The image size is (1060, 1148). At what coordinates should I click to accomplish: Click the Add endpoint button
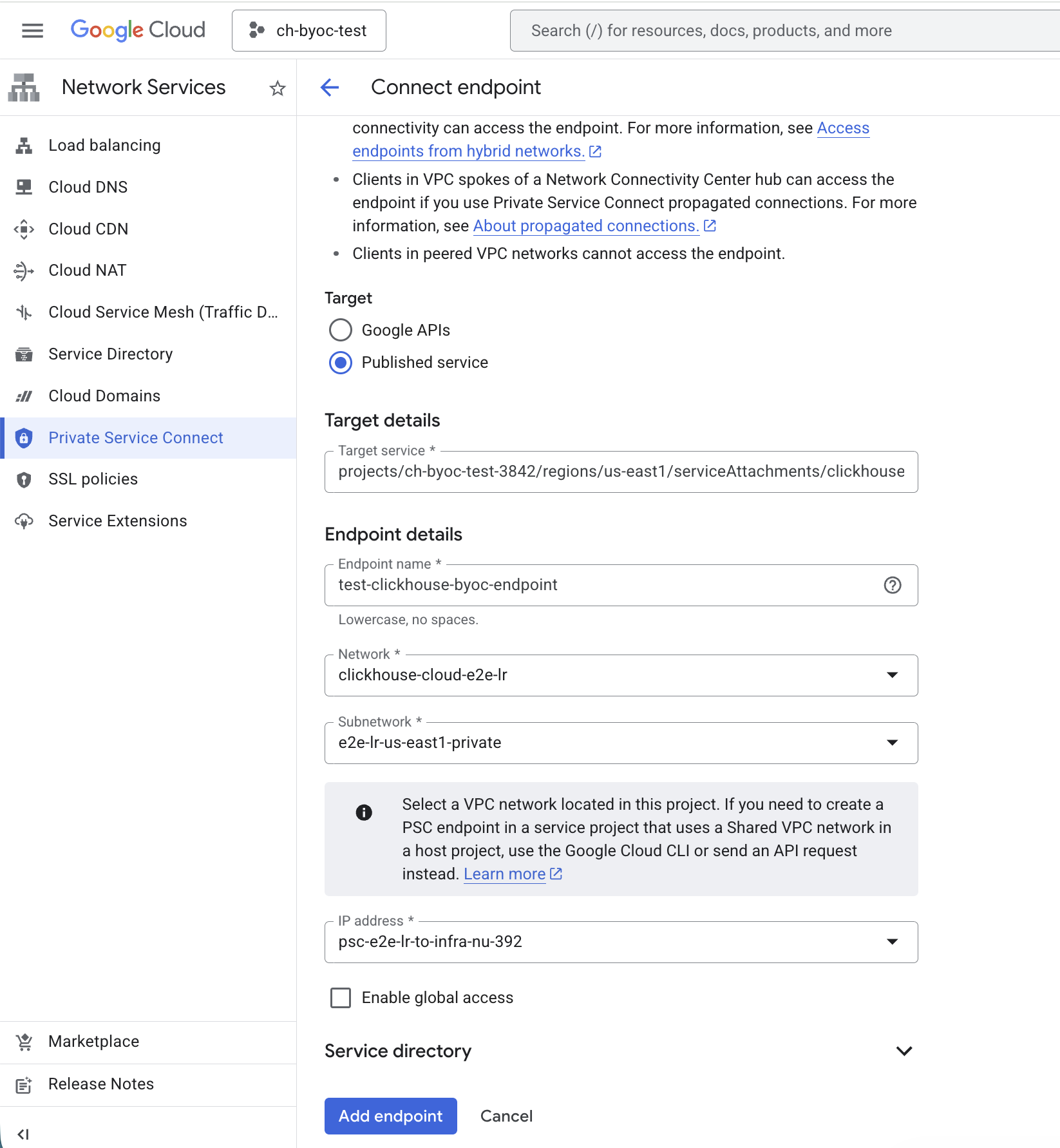click(390, 1116)
